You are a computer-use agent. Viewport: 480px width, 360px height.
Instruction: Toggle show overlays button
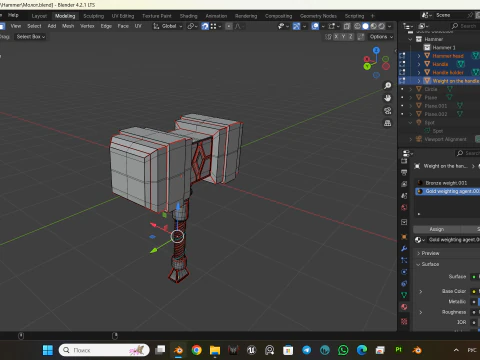[315, 26]
